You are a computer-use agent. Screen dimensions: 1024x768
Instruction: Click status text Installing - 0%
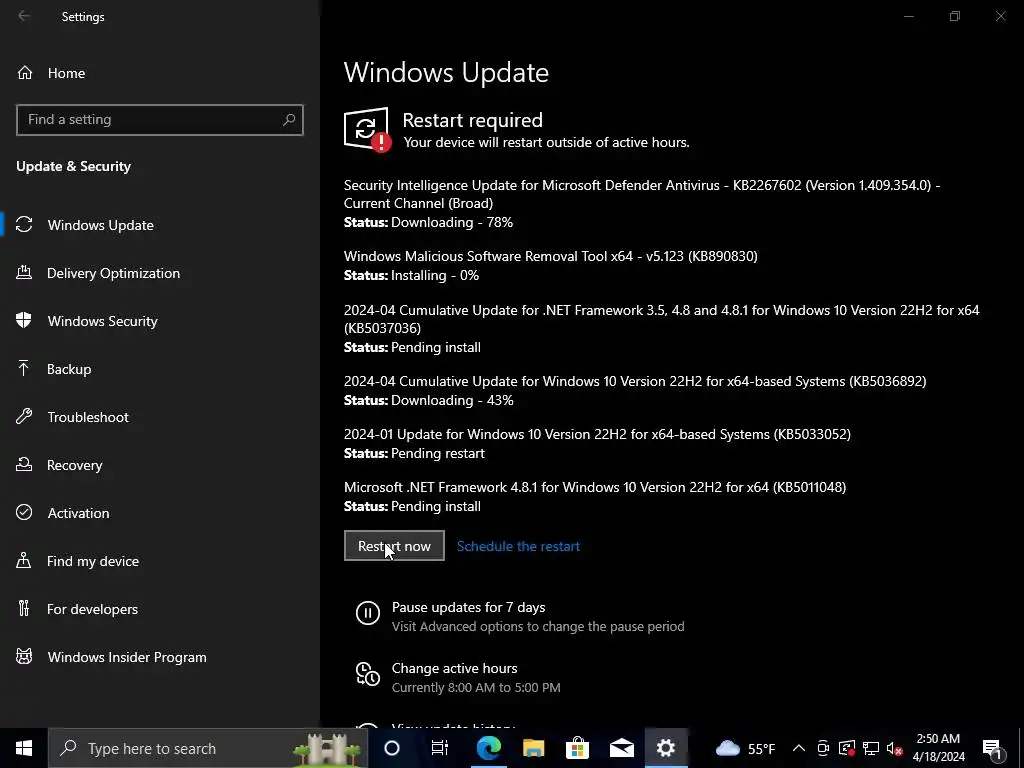point(435,275)
